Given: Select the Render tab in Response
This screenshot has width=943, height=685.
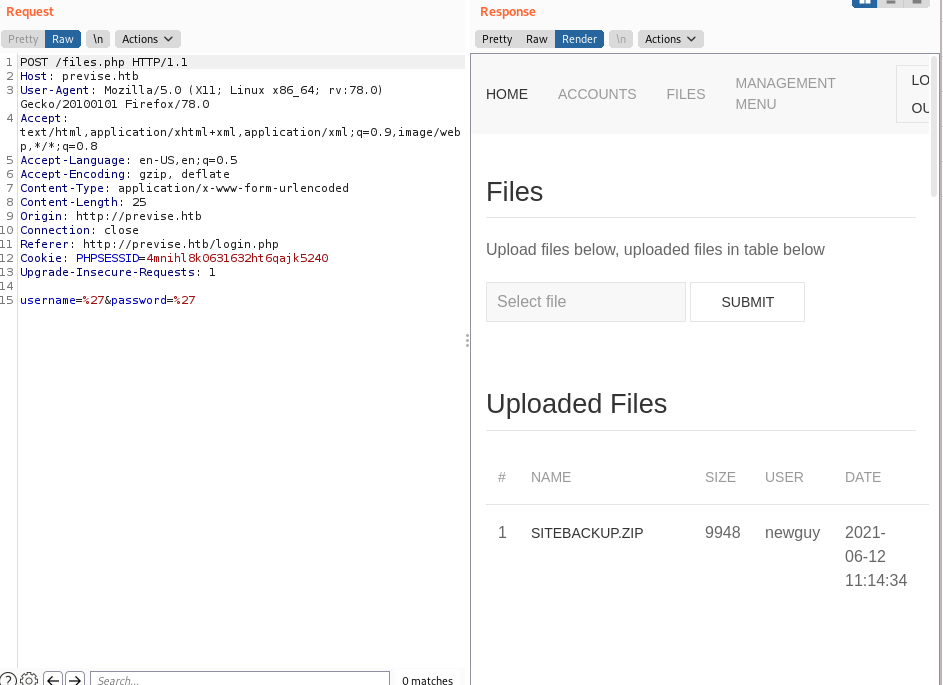Looking at the screenshot, I should tap(579, 39).
